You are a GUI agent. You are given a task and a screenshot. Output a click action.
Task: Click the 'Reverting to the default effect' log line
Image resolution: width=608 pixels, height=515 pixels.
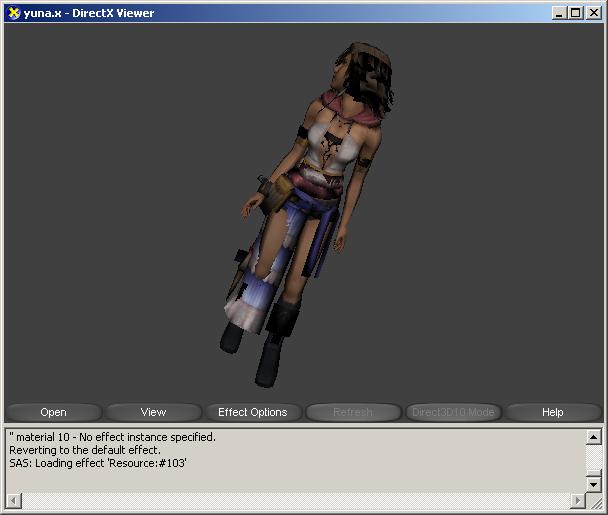tap(84, 450)
